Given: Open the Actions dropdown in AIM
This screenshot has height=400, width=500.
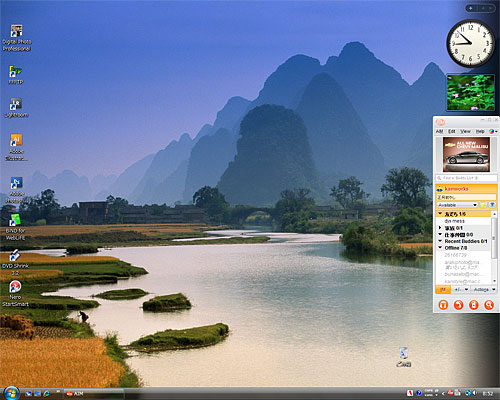Looking at the screenshot, I should pyautogui.click(x=484, y=289).
